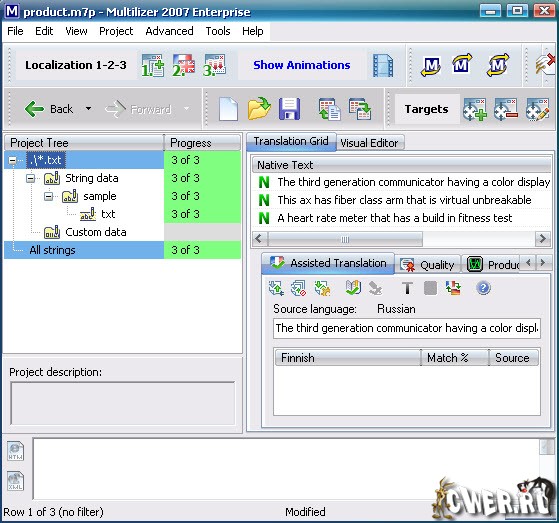Screen dimensions: 559x523
Task: Click the add target icon
Action: click(475, 109)
